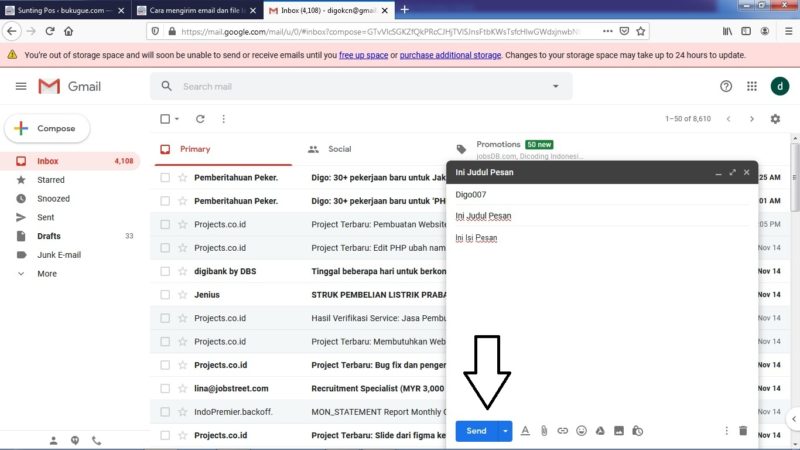Viewport: 800px width, 450px height.
Task: Toggle confidential mode icon in compose
Action: click(x=637, y=431)
